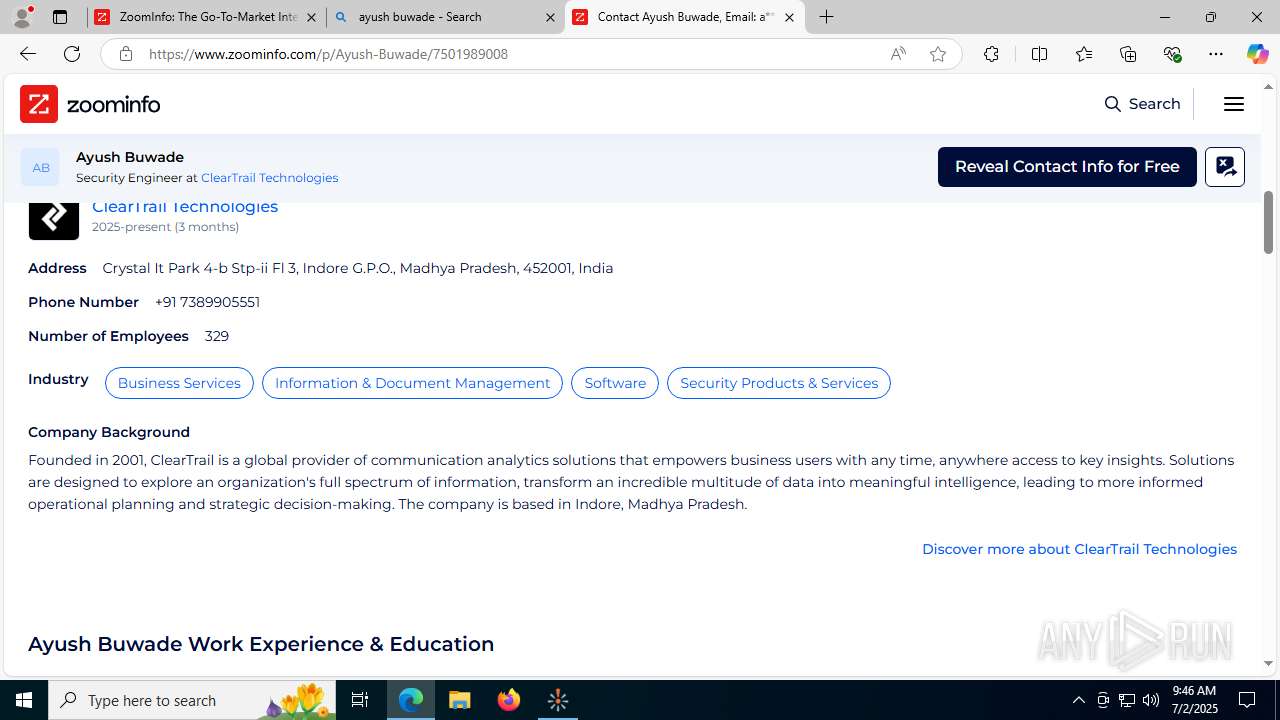Open ClearTrail Technologies link in profile bar

269,178
